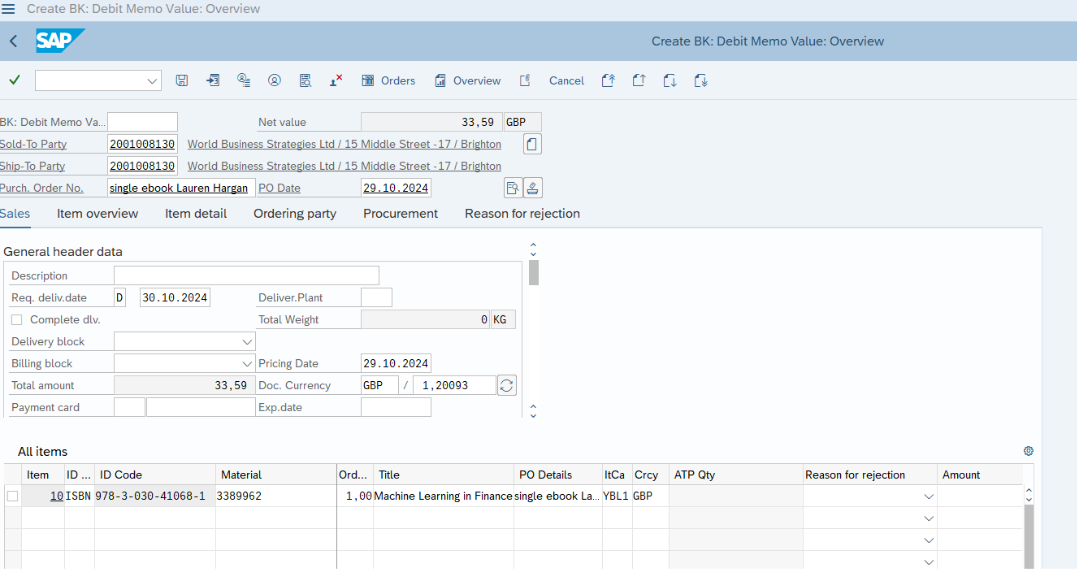Click the Exp.date input field
Viewport: 1077px width, 570px height.
[x=396, y=407]
